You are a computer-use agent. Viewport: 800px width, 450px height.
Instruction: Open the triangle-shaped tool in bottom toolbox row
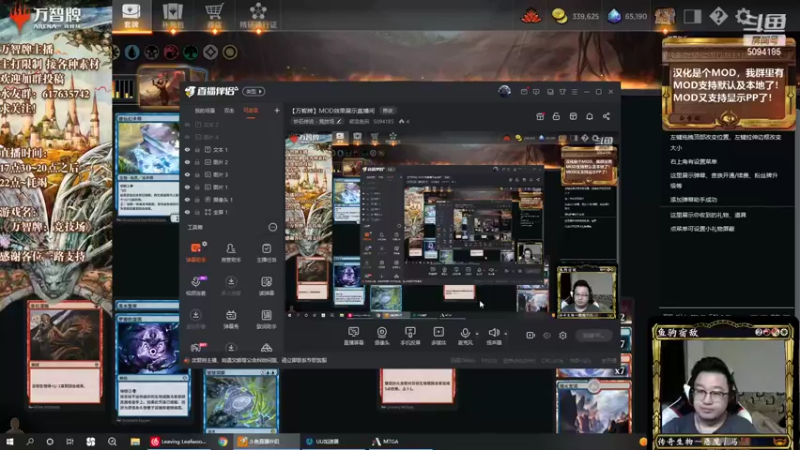pos(266,348)
